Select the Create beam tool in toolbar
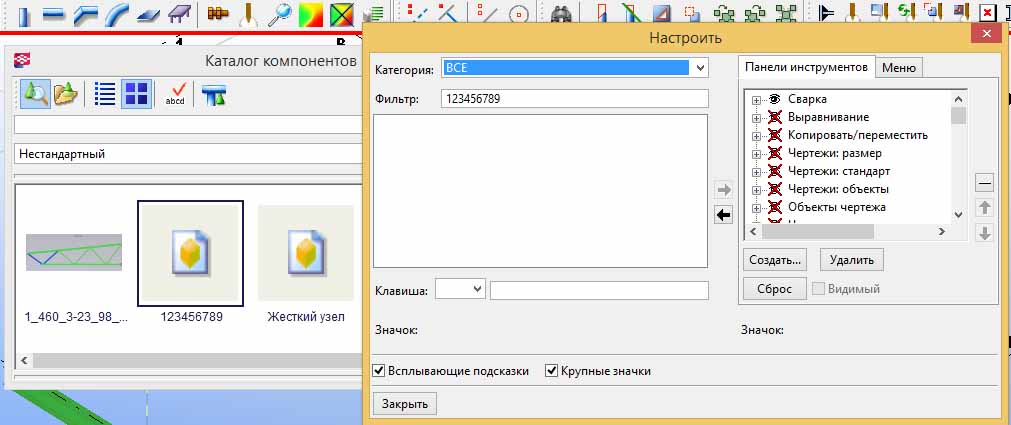 coord(54,15)
